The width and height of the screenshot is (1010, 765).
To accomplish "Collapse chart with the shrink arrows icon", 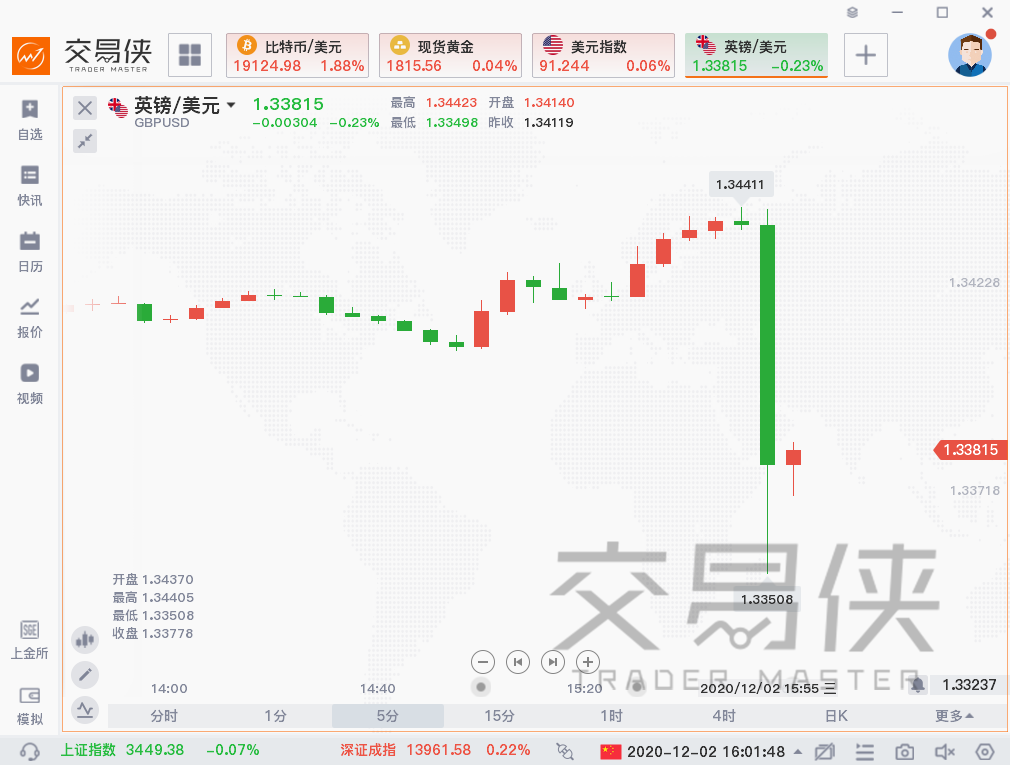I will [85, 141].
